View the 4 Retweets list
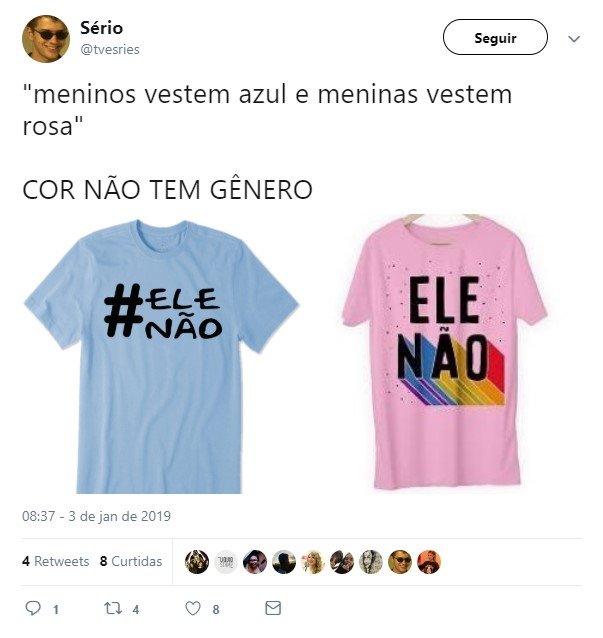603x638 pixels. click(x=55, y=561)
